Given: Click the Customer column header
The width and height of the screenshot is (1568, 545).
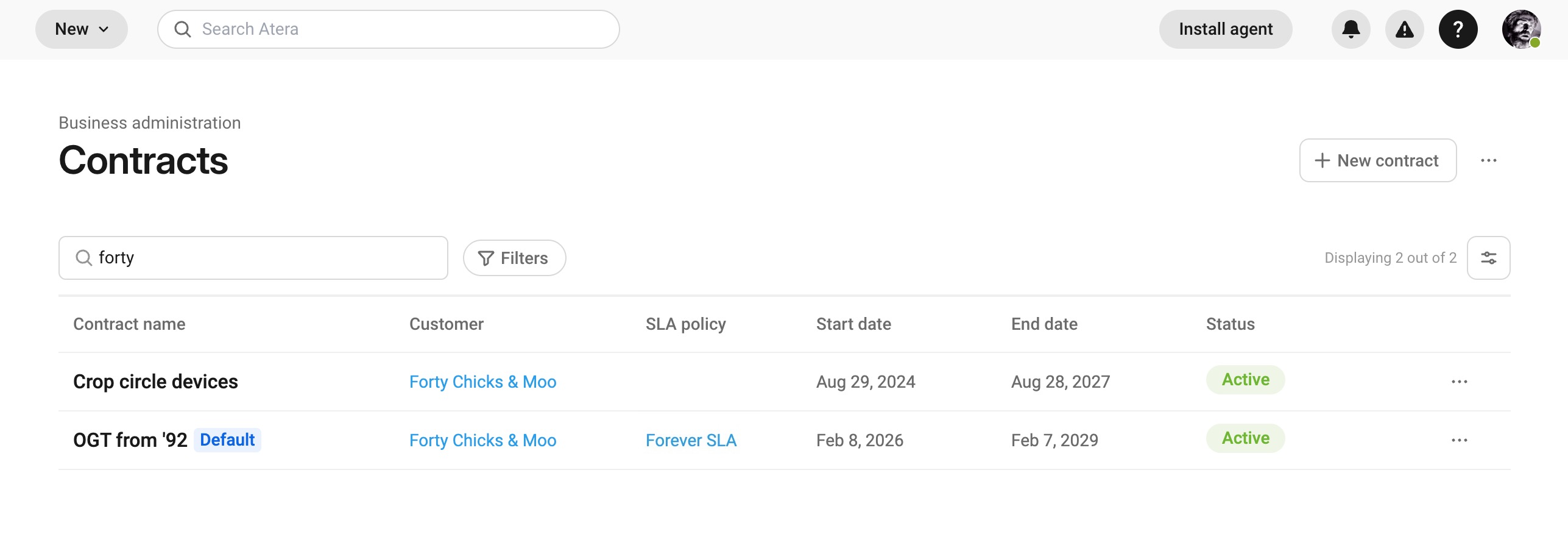Looking at the screenshot, I should click(x=447, y=324).
